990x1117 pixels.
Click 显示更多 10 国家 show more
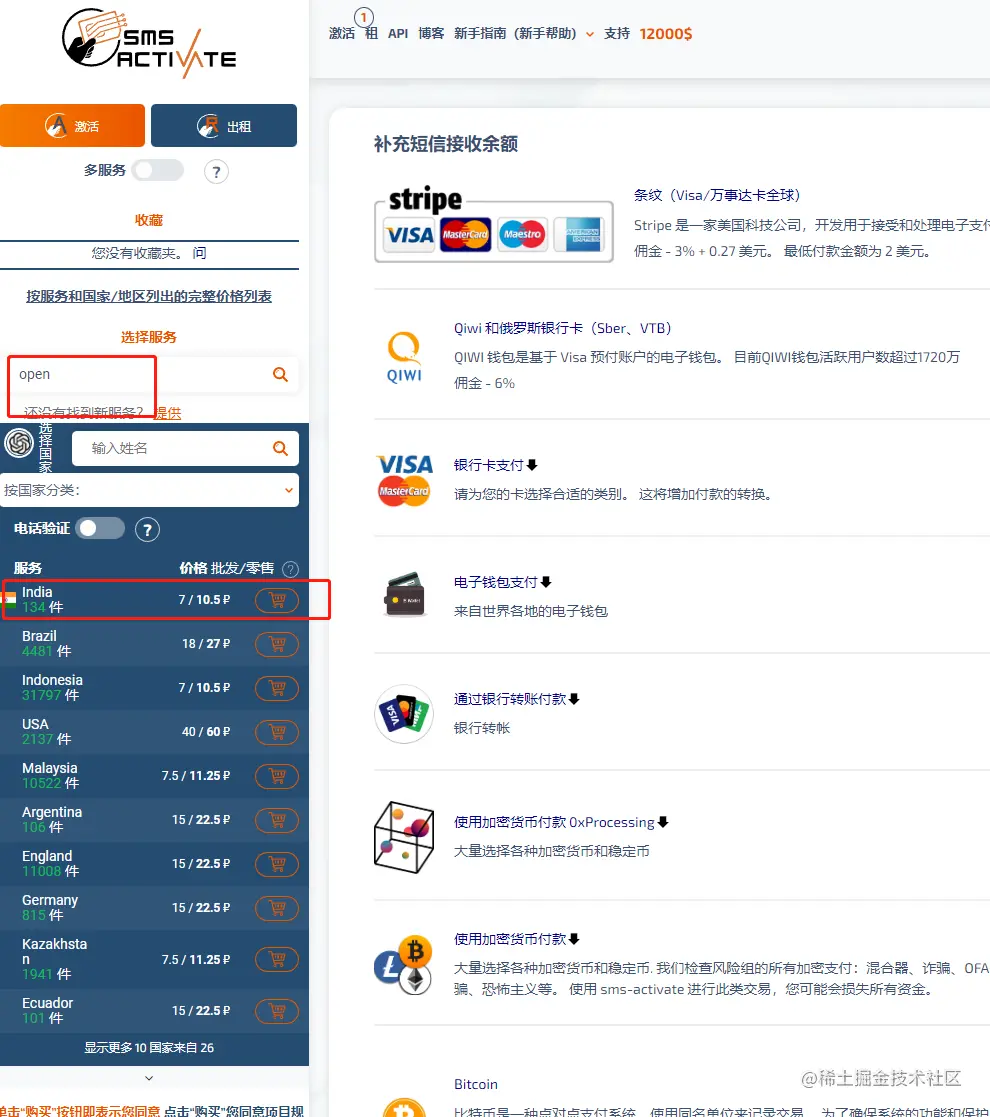tap(149, 1048)
